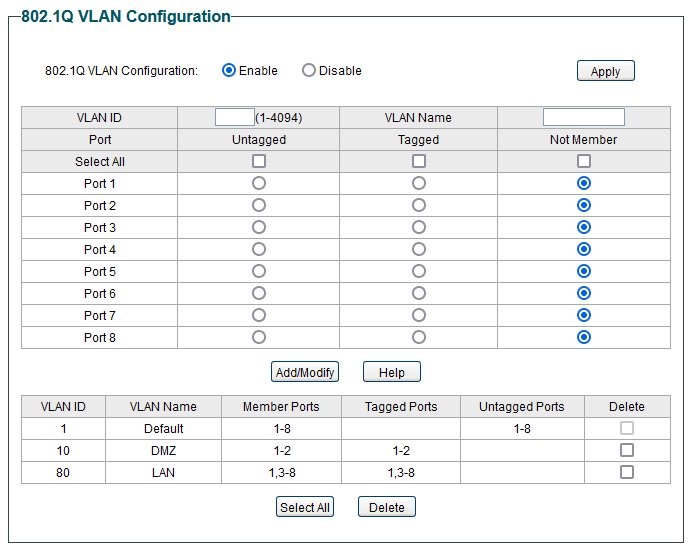Viewport: 696px width, 558px height.
Task: Click the Add/Modify button
Action: (305, 372)
